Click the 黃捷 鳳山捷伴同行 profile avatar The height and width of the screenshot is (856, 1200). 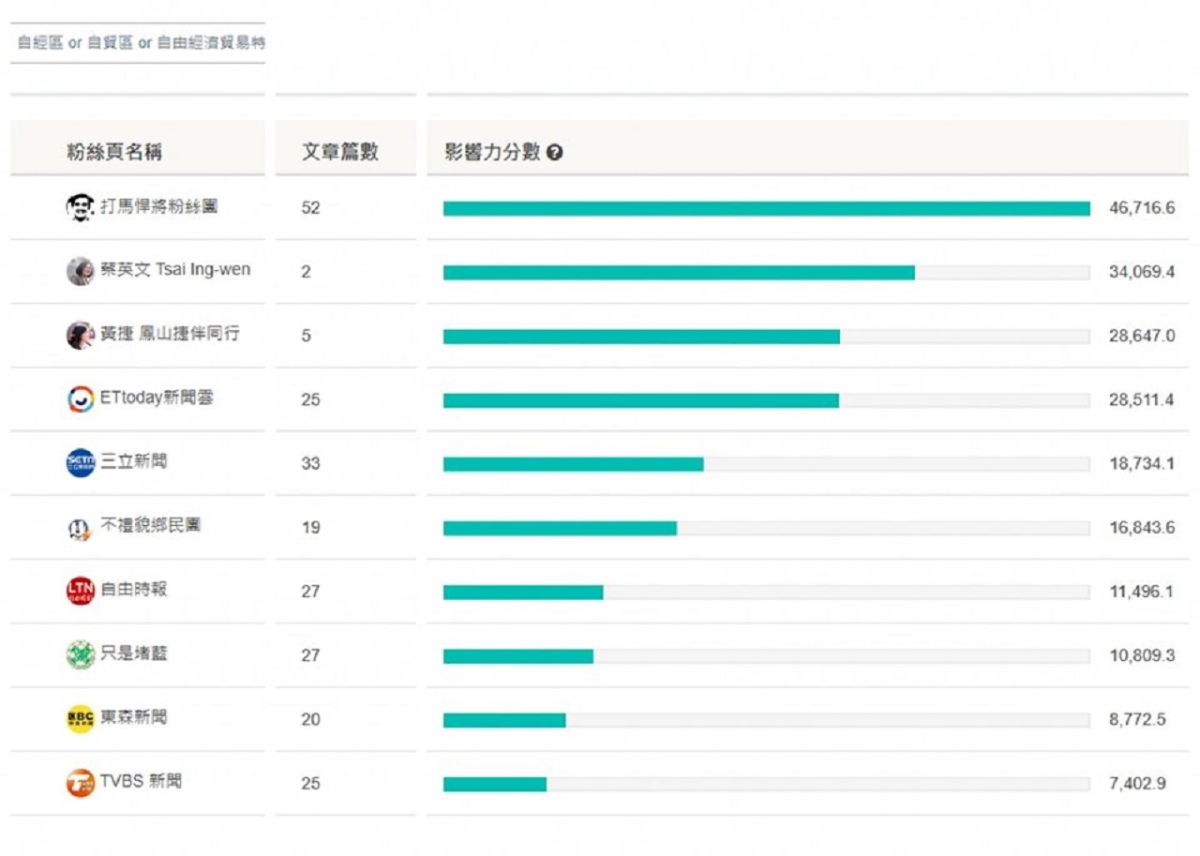(80, 335)
